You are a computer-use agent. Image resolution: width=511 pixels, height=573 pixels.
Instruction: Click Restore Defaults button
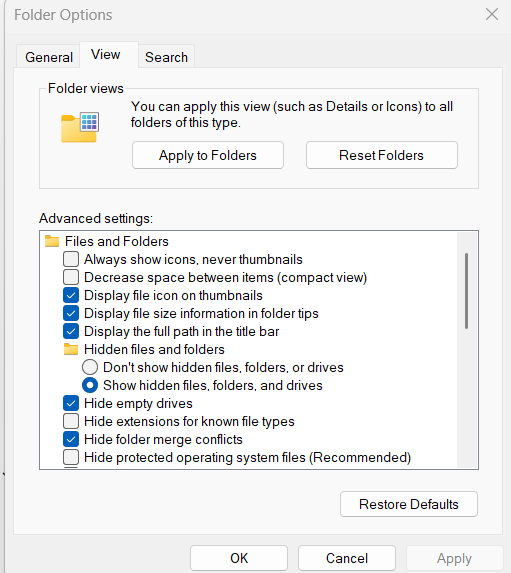pyautogui.click(x=409, y=504)
